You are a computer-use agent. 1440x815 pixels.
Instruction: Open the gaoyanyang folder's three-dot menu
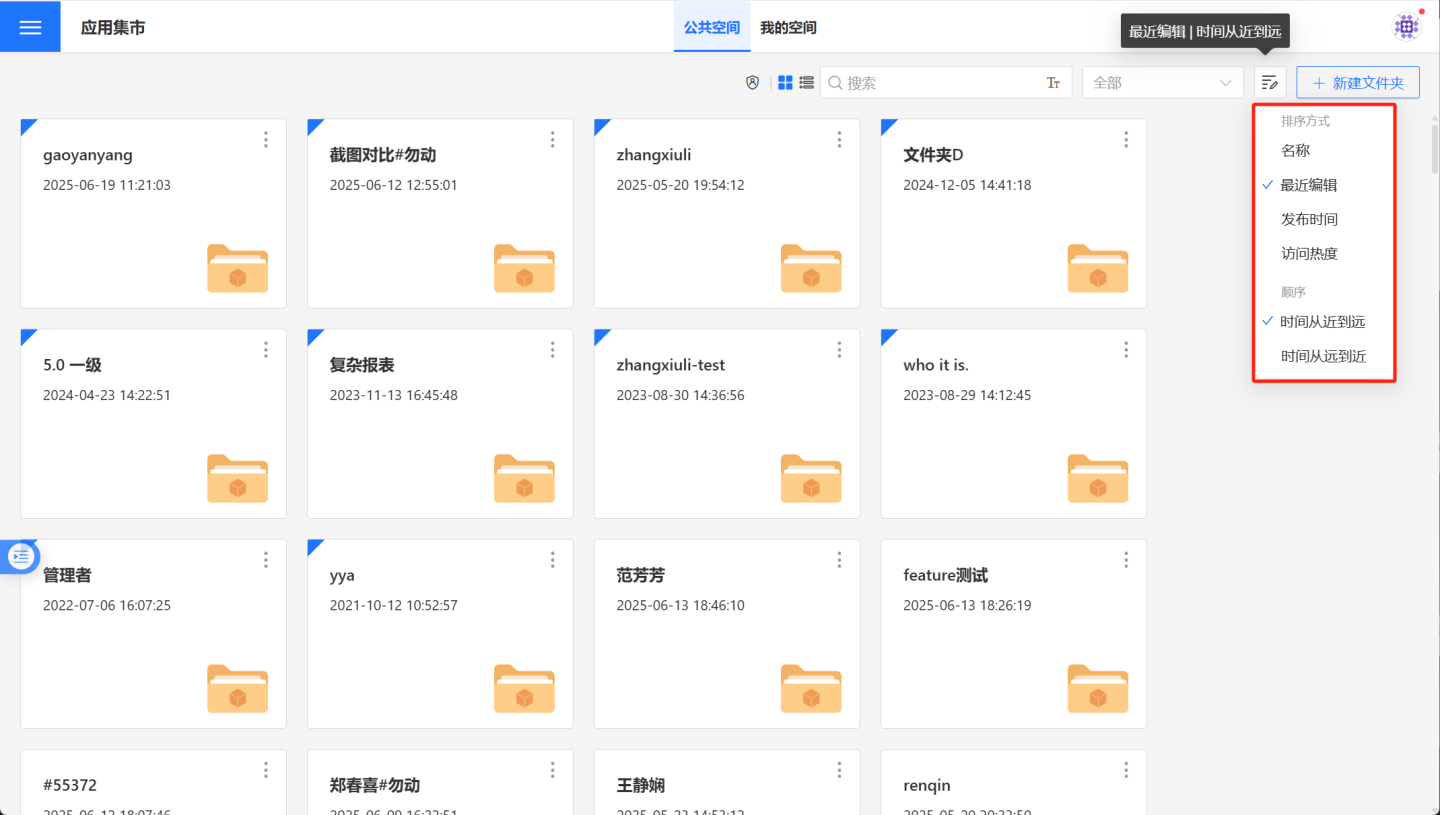point(266,140)
